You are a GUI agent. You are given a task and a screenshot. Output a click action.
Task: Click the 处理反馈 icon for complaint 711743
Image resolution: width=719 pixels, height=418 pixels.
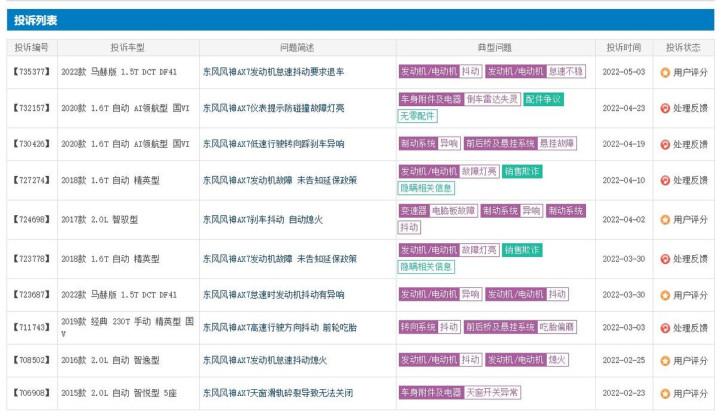(665, 328)
